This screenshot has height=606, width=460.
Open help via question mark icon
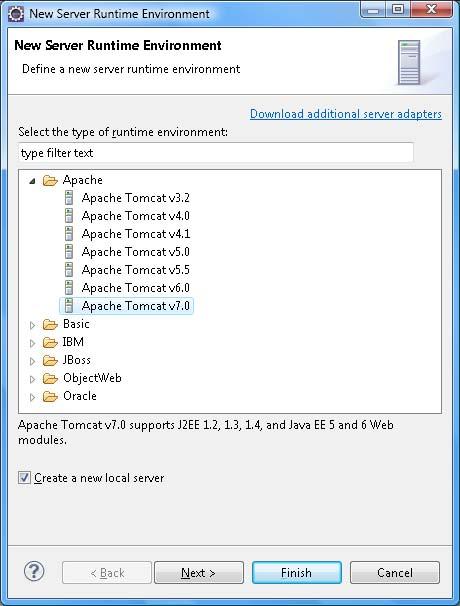(34, 571)
